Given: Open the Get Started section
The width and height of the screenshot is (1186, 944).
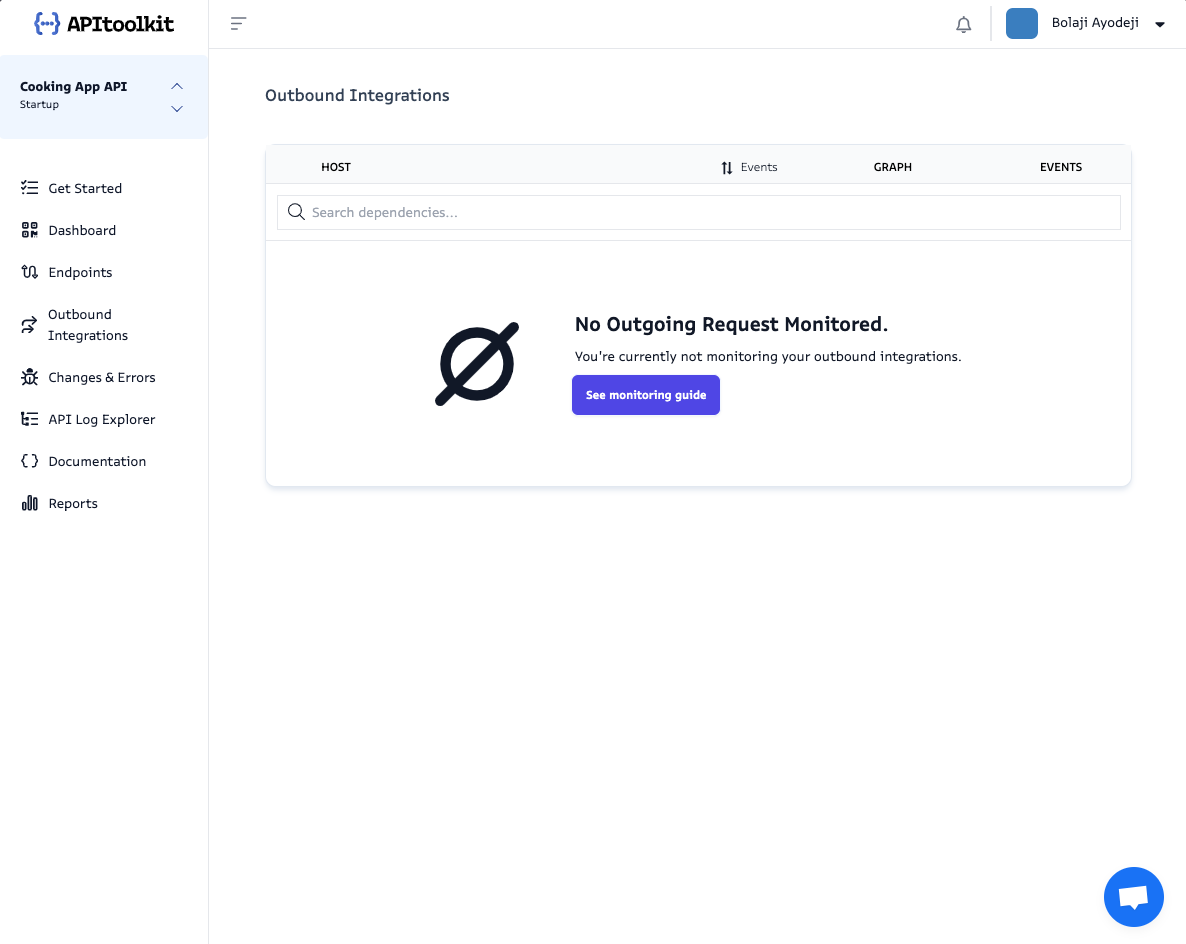Looking at the screenshot, I should [85, 188].
